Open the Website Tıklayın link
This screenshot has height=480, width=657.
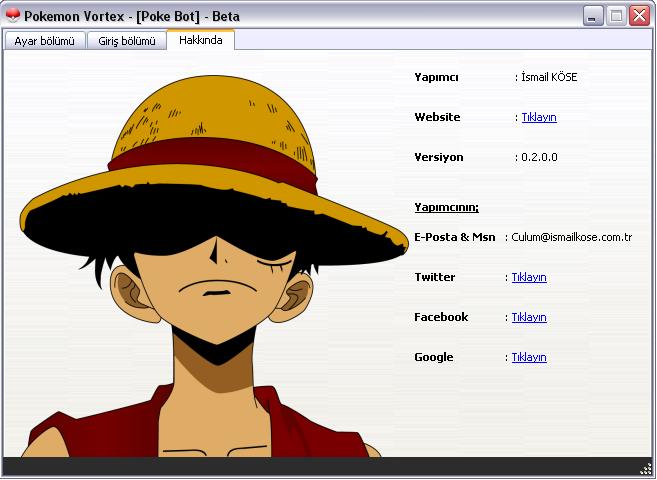pos(539,117)
